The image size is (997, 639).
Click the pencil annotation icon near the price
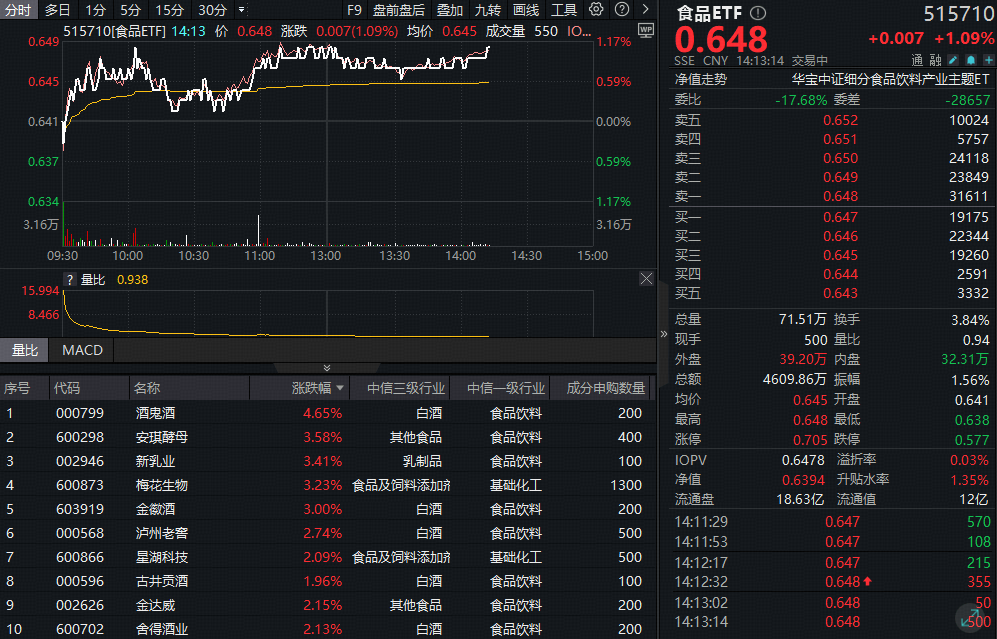coord(954,60)
